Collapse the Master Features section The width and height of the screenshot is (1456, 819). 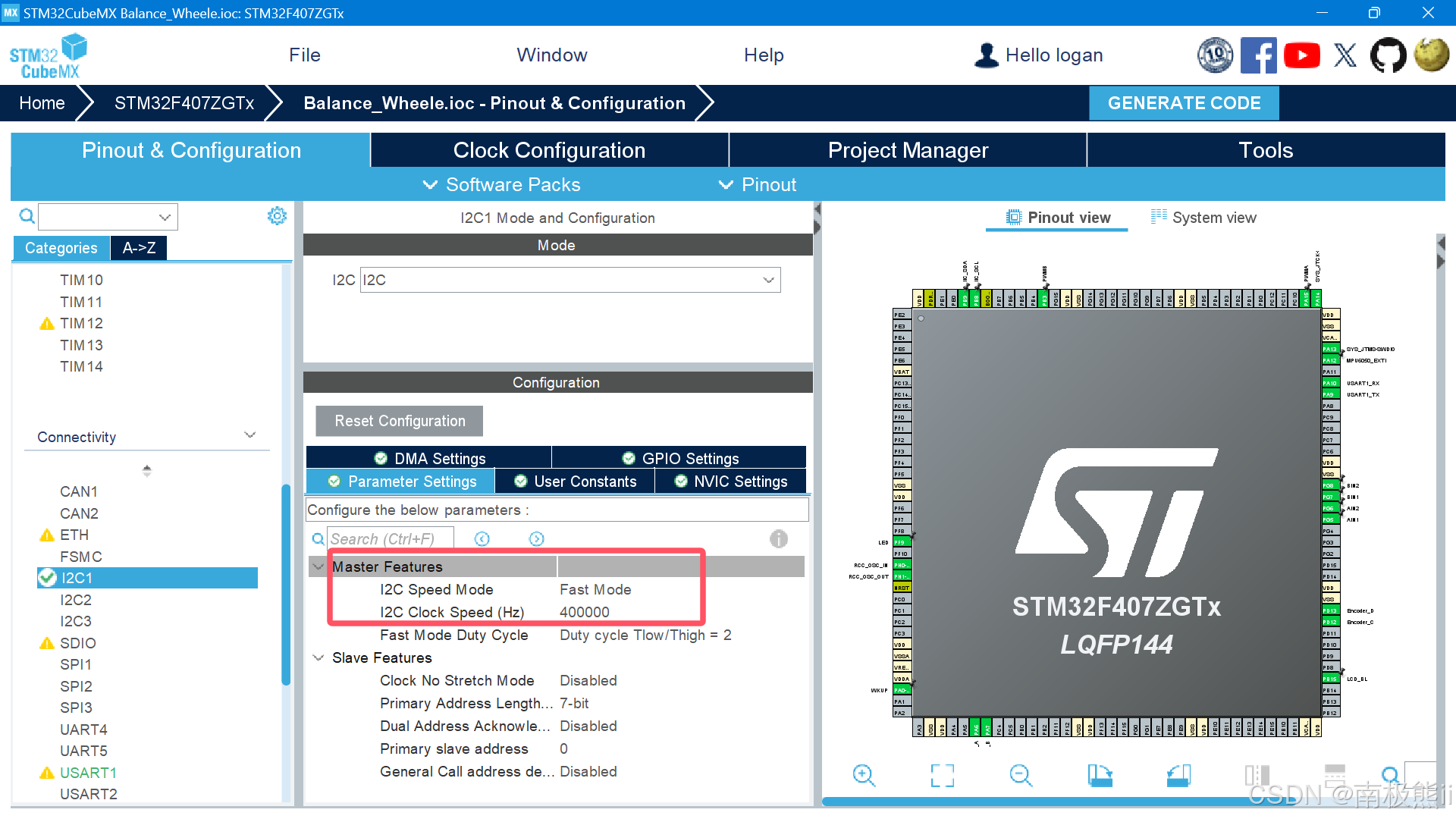click(x=318, y=566)
